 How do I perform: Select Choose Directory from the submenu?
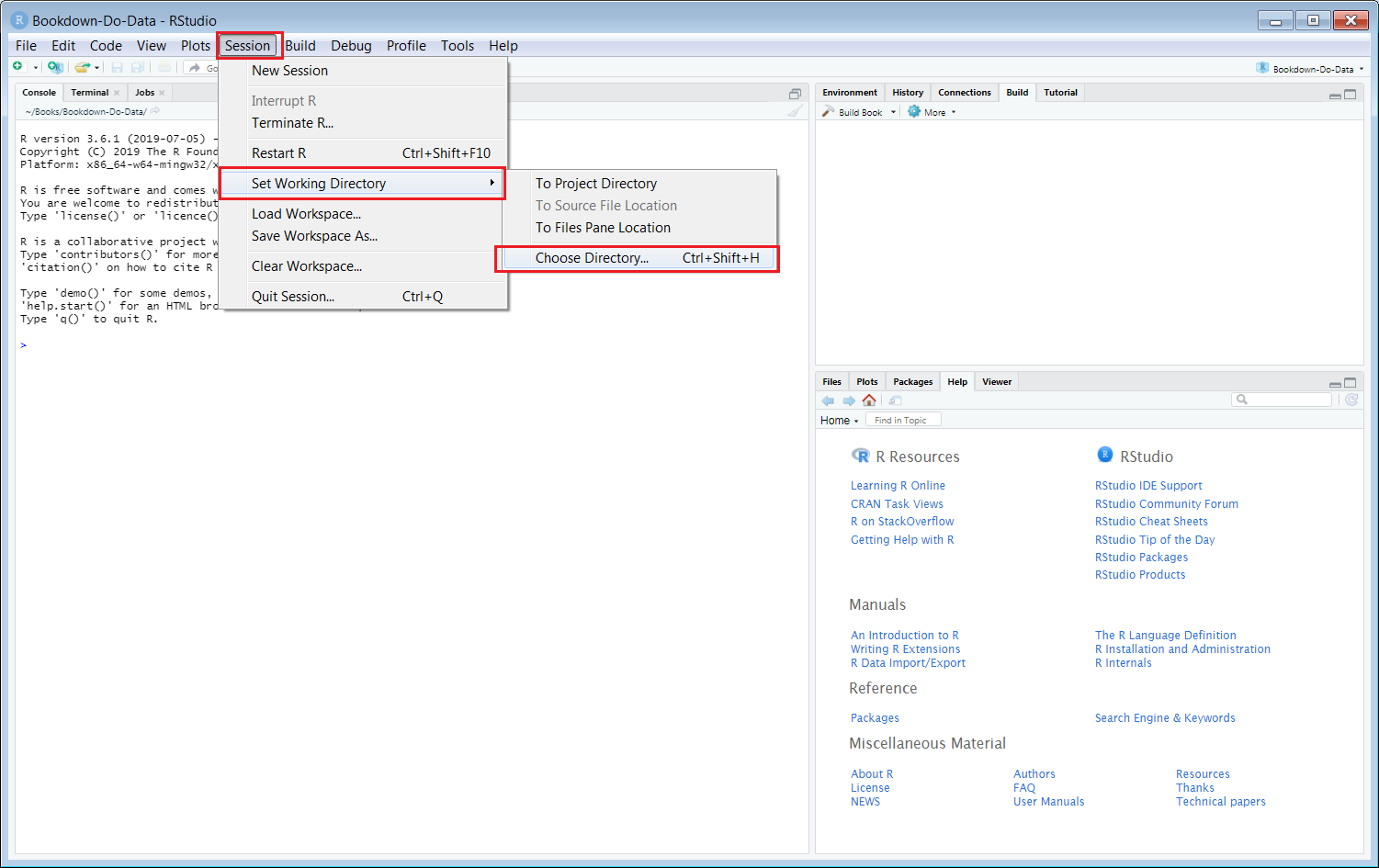(591, 258)
